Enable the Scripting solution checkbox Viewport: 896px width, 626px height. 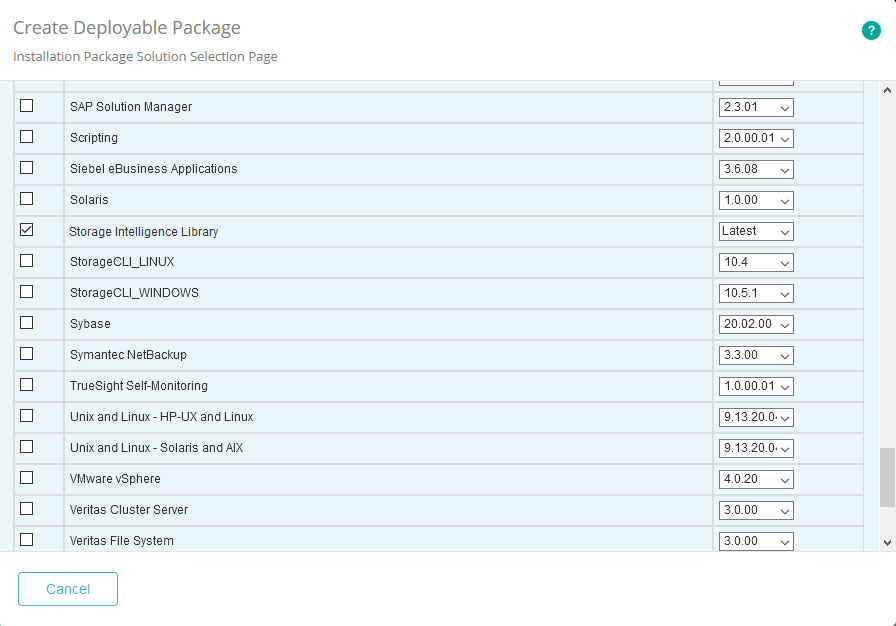27,136
